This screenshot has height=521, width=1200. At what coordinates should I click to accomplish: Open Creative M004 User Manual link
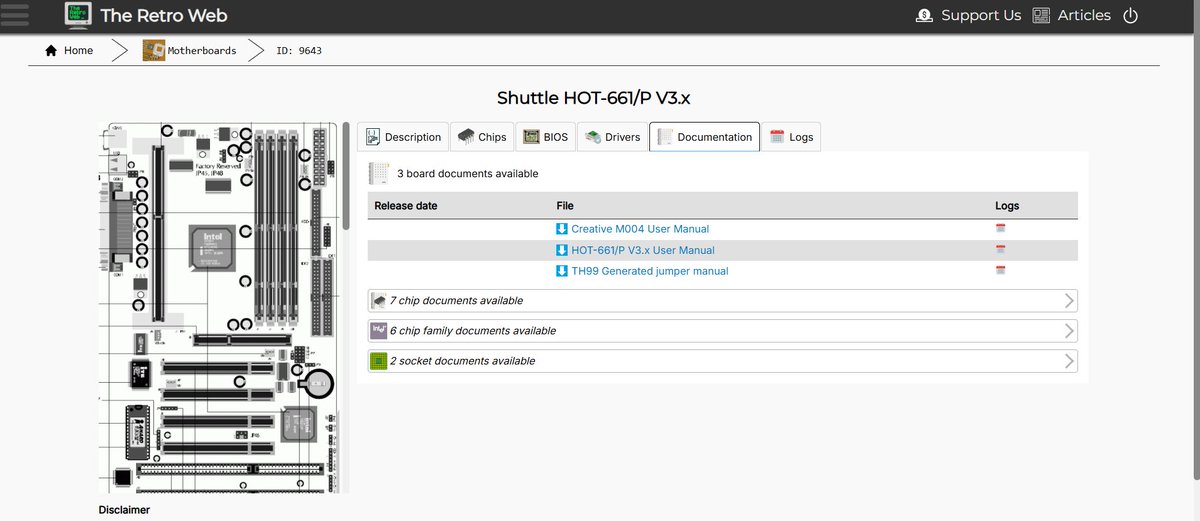(x=640, y=229)
